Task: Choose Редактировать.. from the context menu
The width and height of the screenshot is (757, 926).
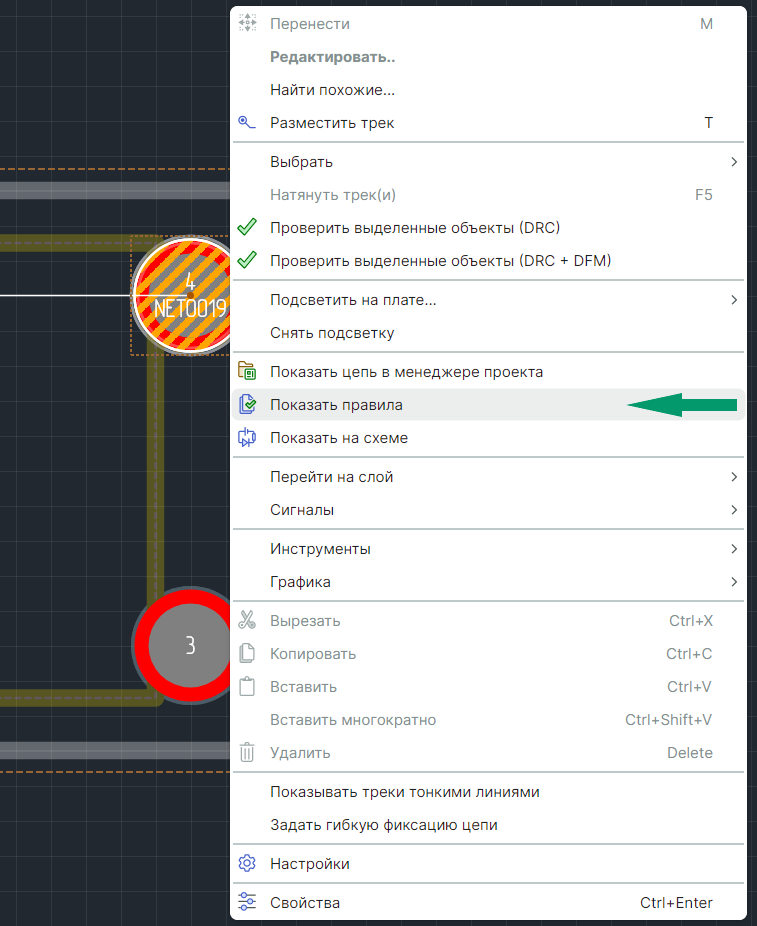Action: pyautogui.click(x=488, y=57)
